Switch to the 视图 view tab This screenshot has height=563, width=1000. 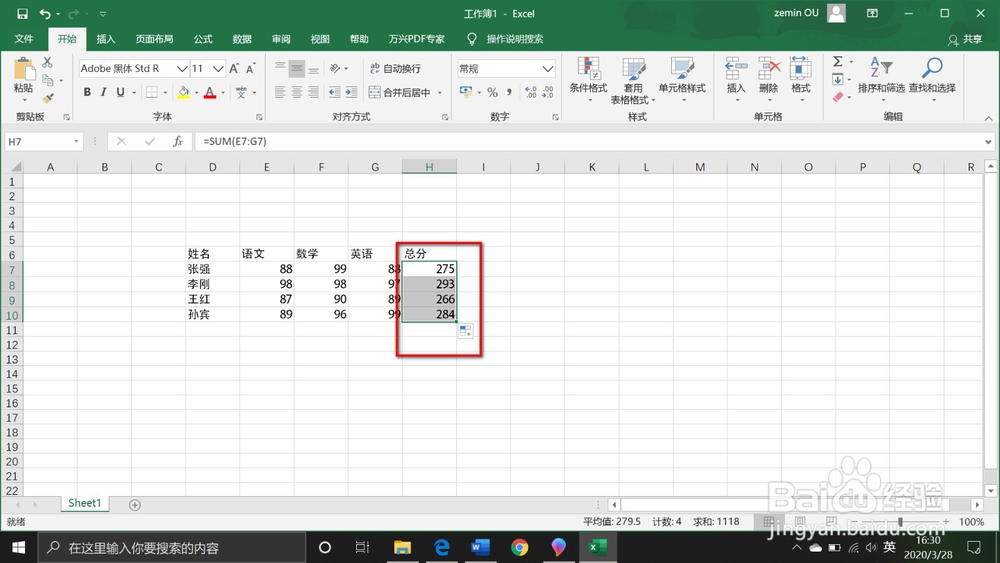coord(320,39)
